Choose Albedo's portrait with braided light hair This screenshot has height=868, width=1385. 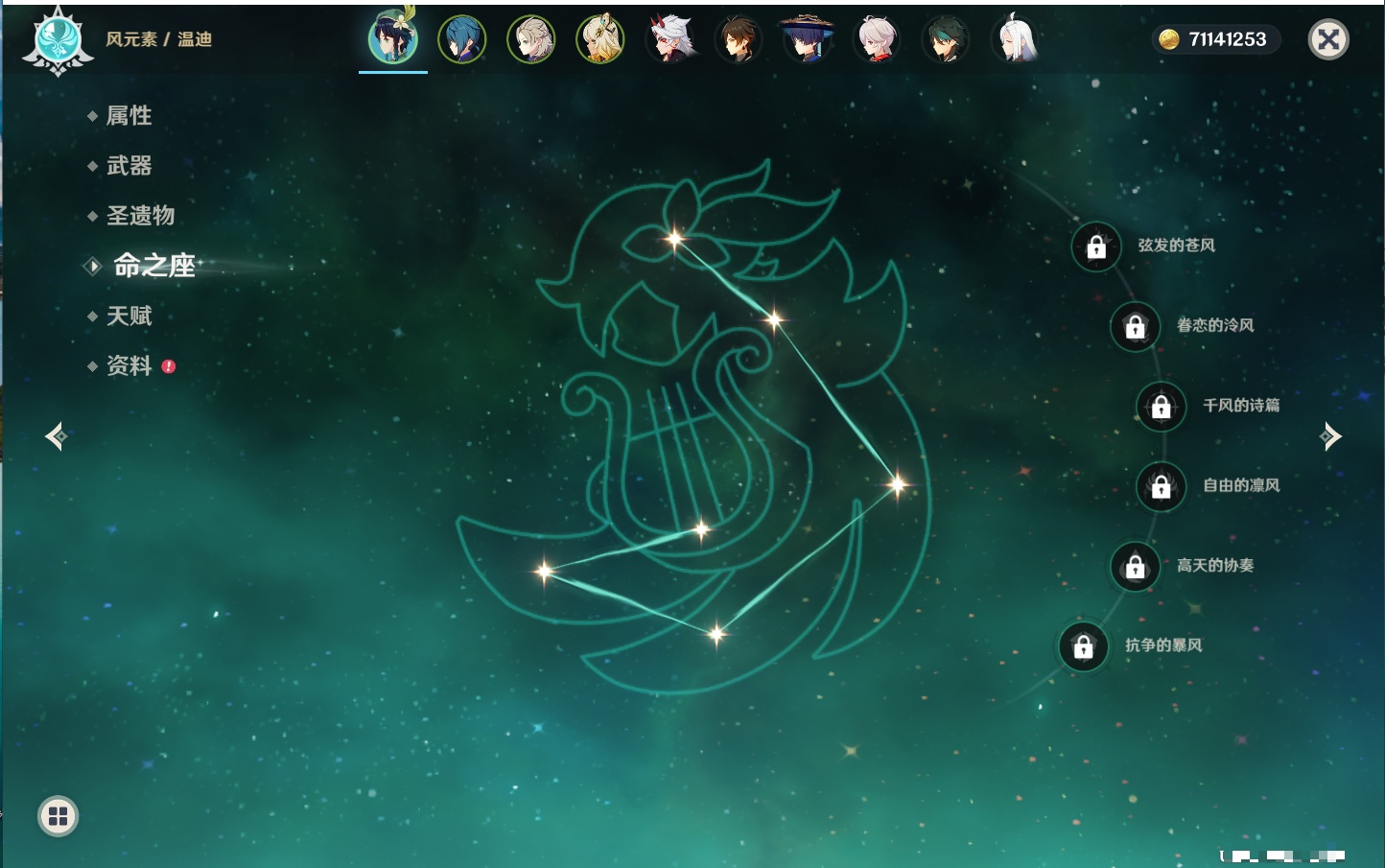click(x=531, y=39)
